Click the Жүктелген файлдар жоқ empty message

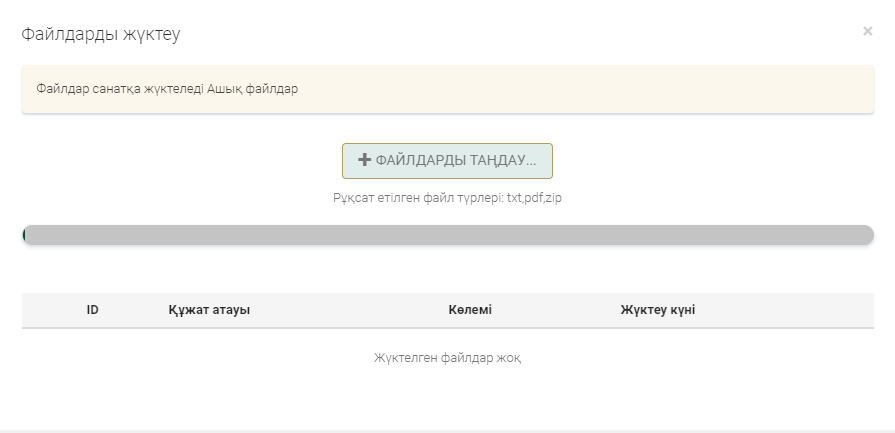coord(447,358)
